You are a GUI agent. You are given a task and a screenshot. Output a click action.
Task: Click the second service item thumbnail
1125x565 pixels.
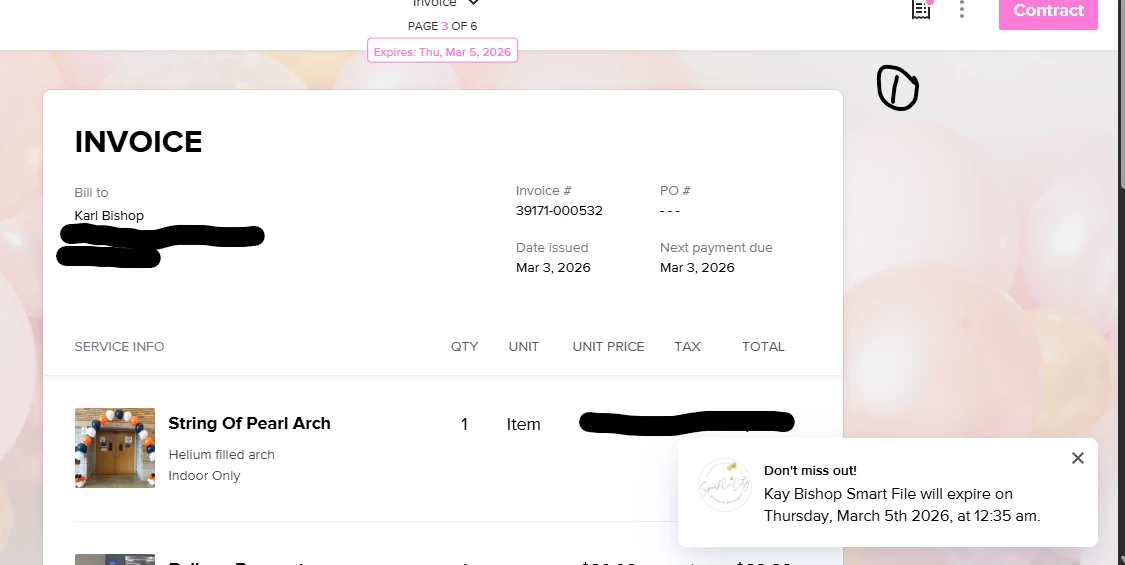[x=115, y=559]
